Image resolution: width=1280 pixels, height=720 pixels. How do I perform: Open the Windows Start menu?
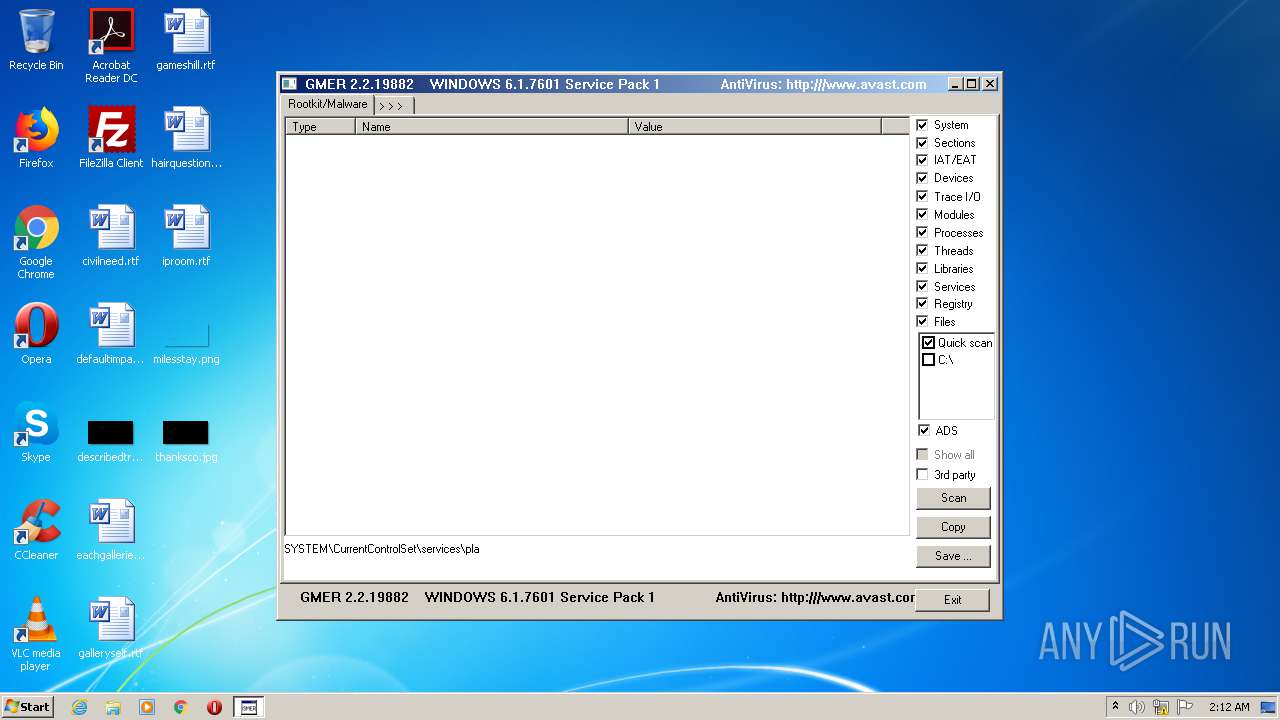tap(28, 707)
